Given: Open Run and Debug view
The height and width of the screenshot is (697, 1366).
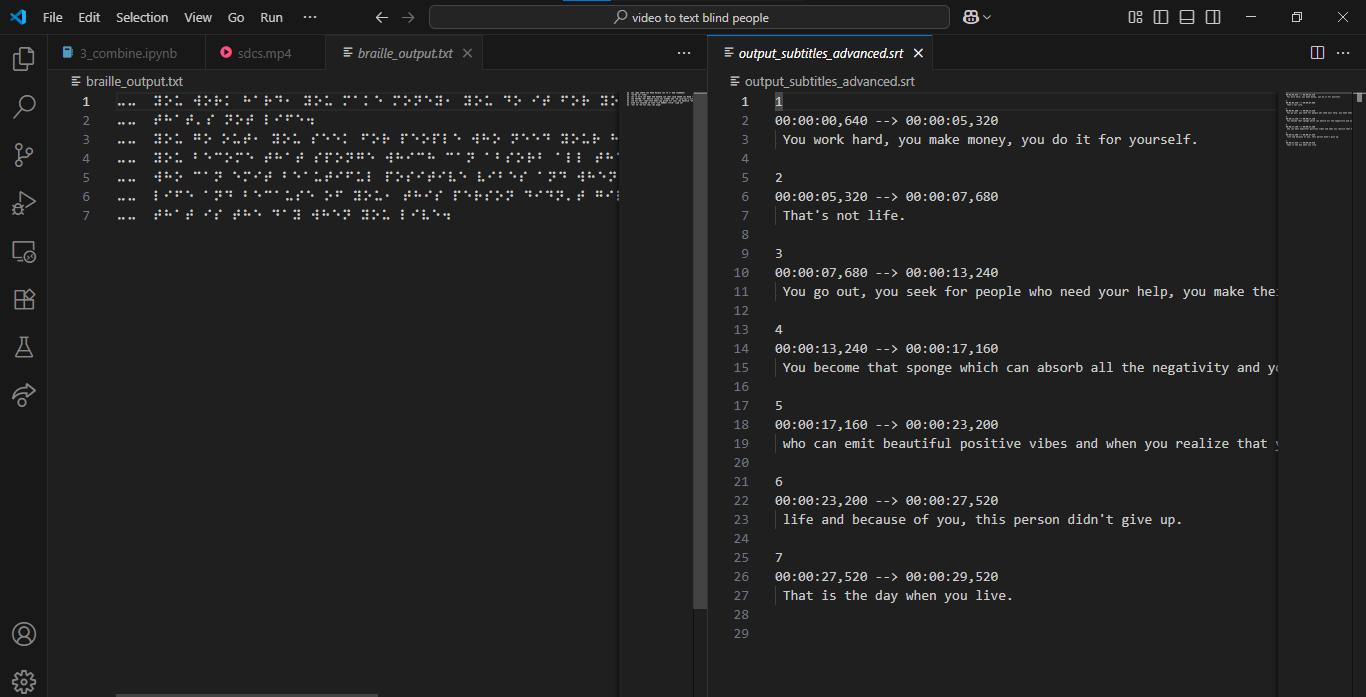Looking at the screenshot, I should coord(23,204).
